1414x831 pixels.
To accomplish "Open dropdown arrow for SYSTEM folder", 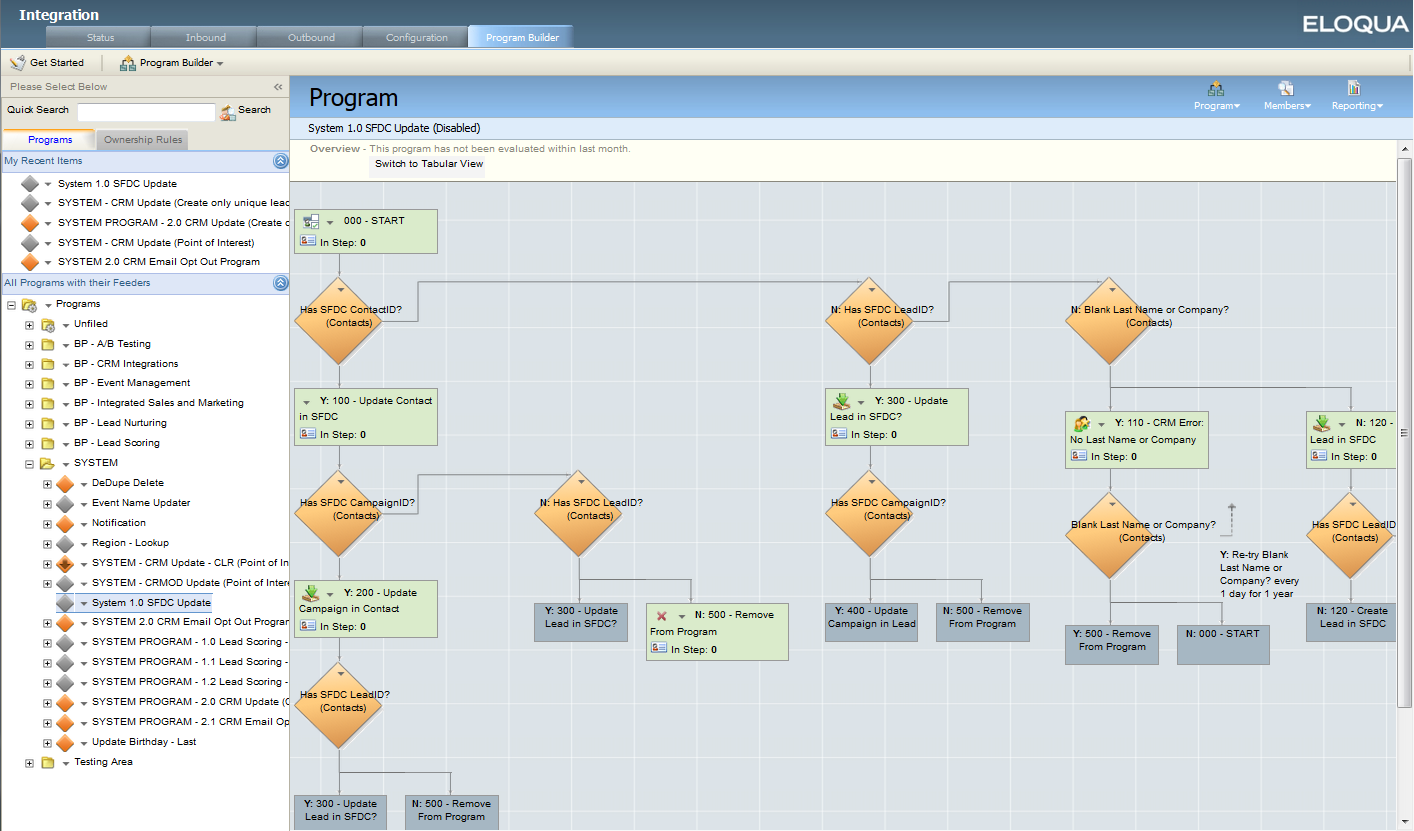I will click(x=66, y=464).
